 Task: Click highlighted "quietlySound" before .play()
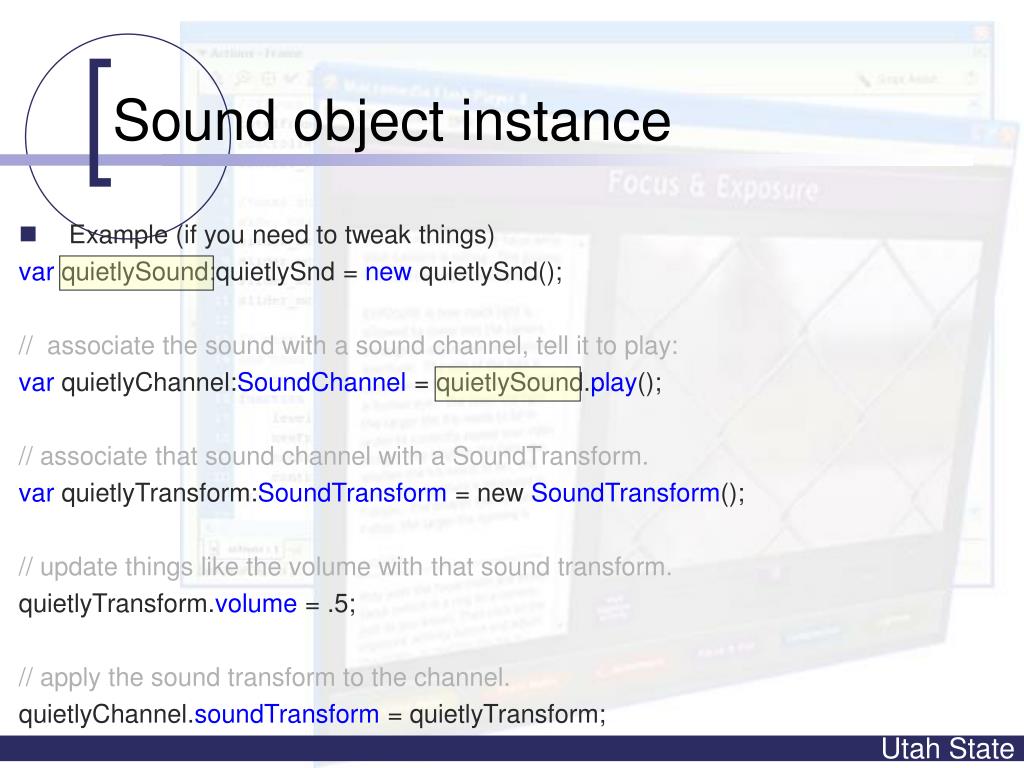[x=507, y=383]
